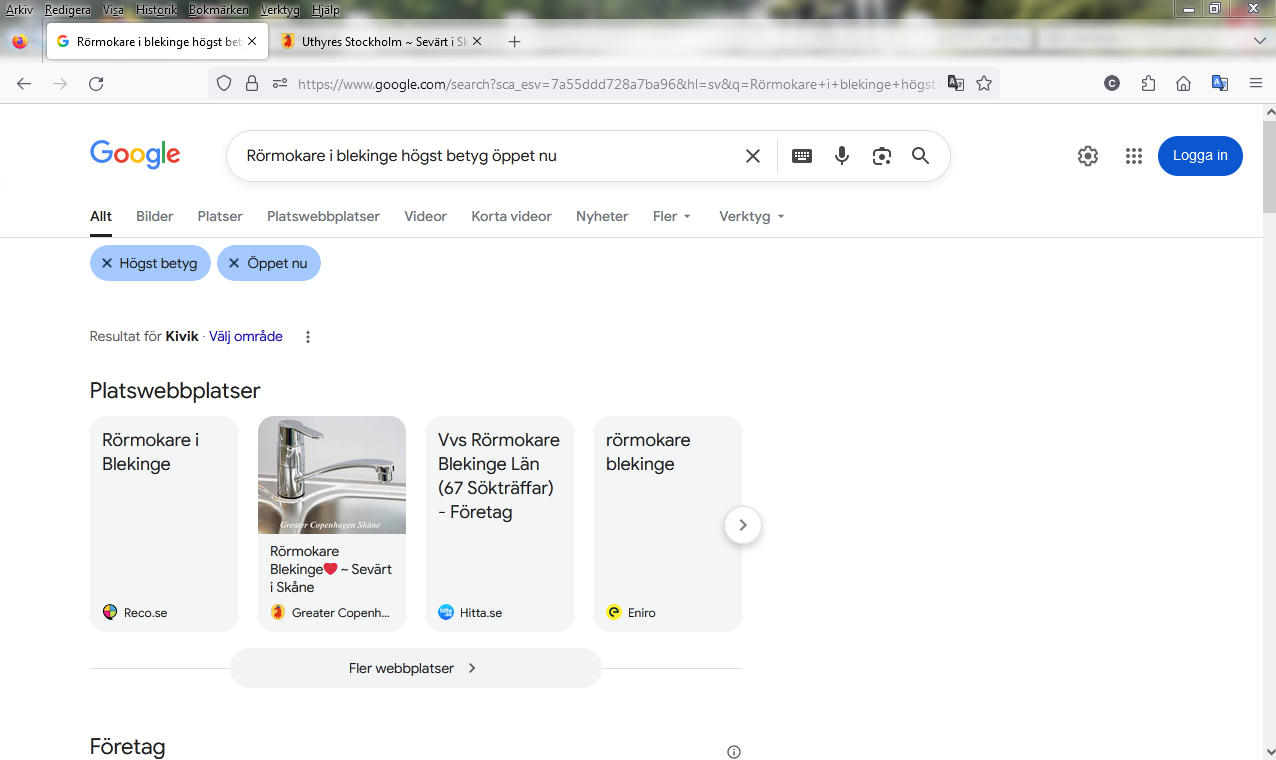Follow the Välj område link
Image resolution: width=1276 pixels, height=760 pixels.
246,337
